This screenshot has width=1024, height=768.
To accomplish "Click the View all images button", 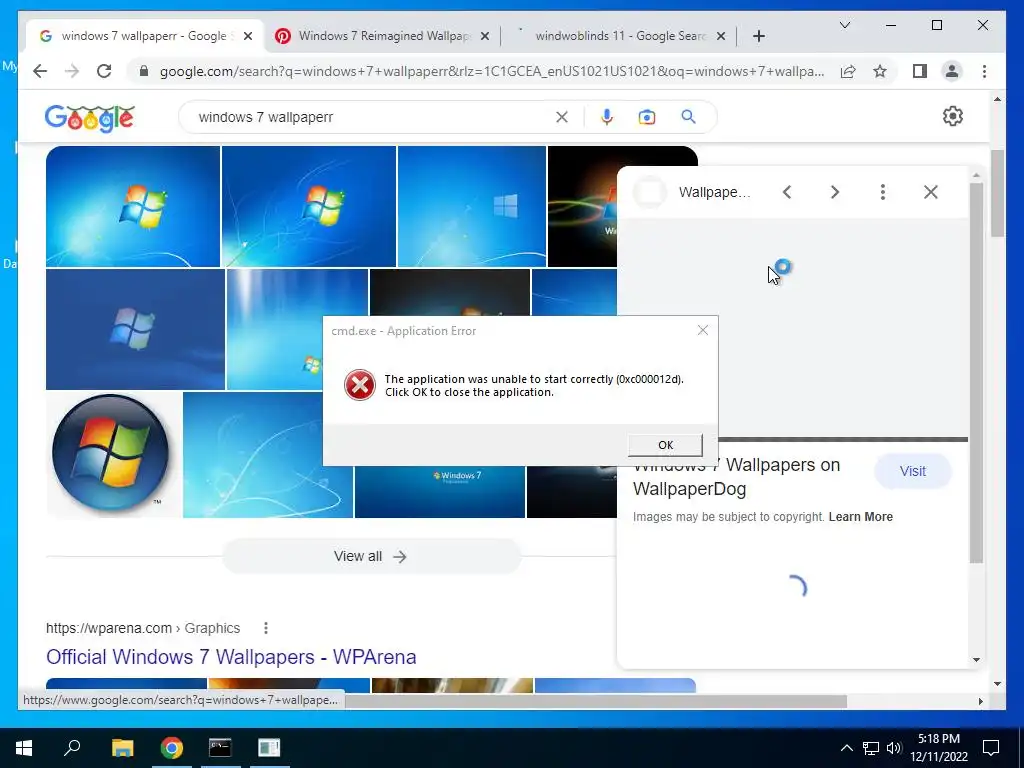I will click(371, 556).
